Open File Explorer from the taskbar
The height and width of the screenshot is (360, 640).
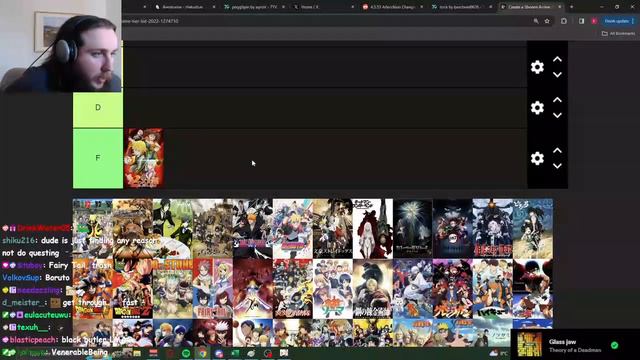(x=137, y=353)
